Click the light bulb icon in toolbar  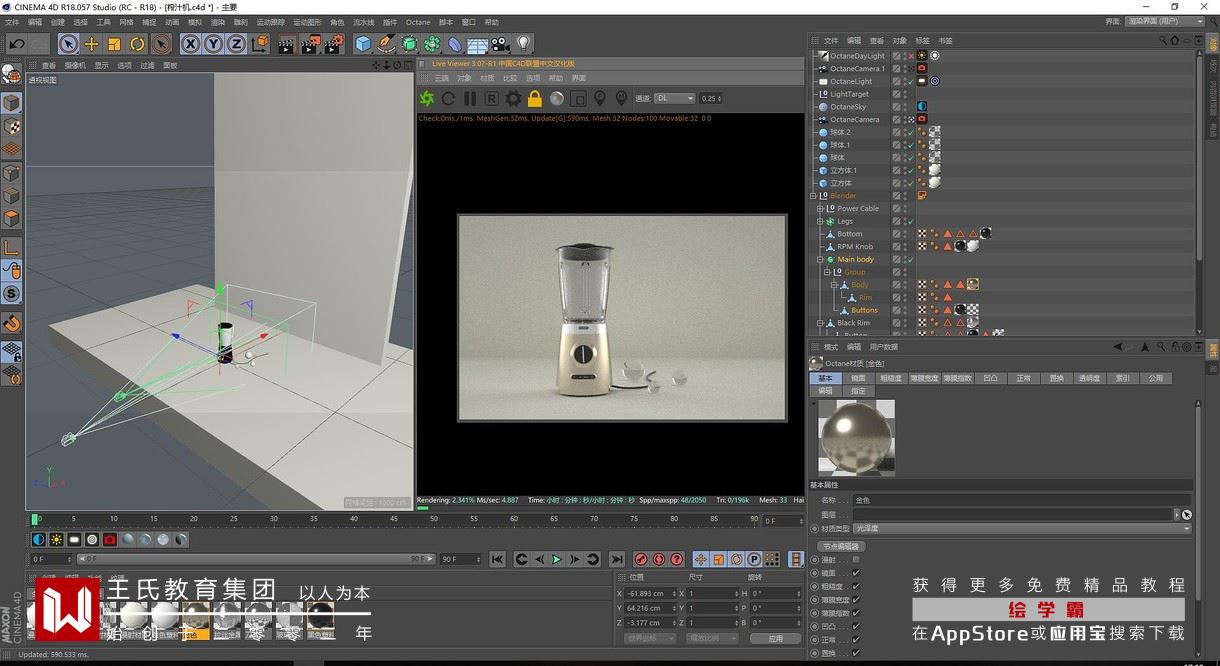pos(523,44)
